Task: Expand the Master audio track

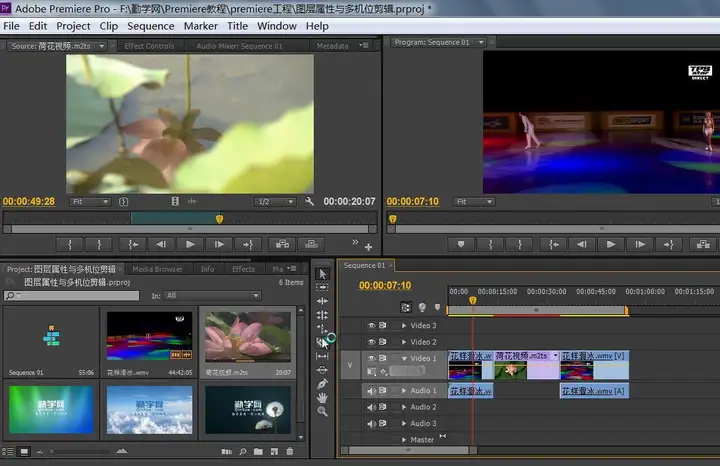Action: (x=404, y=440)
